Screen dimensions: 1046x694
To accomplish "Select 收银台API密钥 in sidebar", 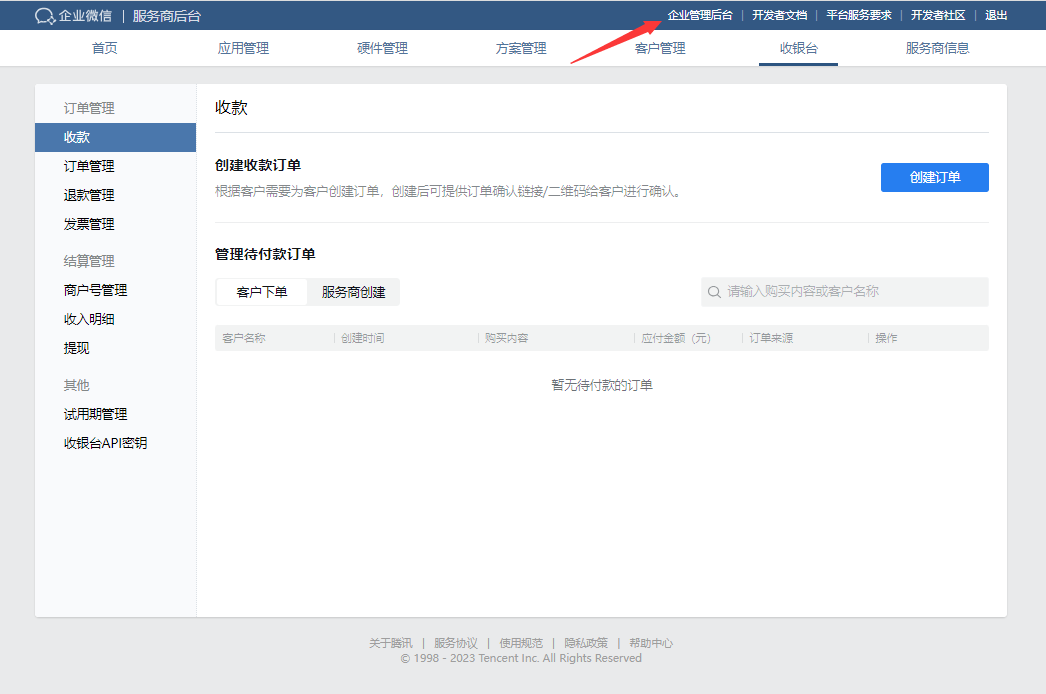I will pyautogui.click(x=105, y=443).
